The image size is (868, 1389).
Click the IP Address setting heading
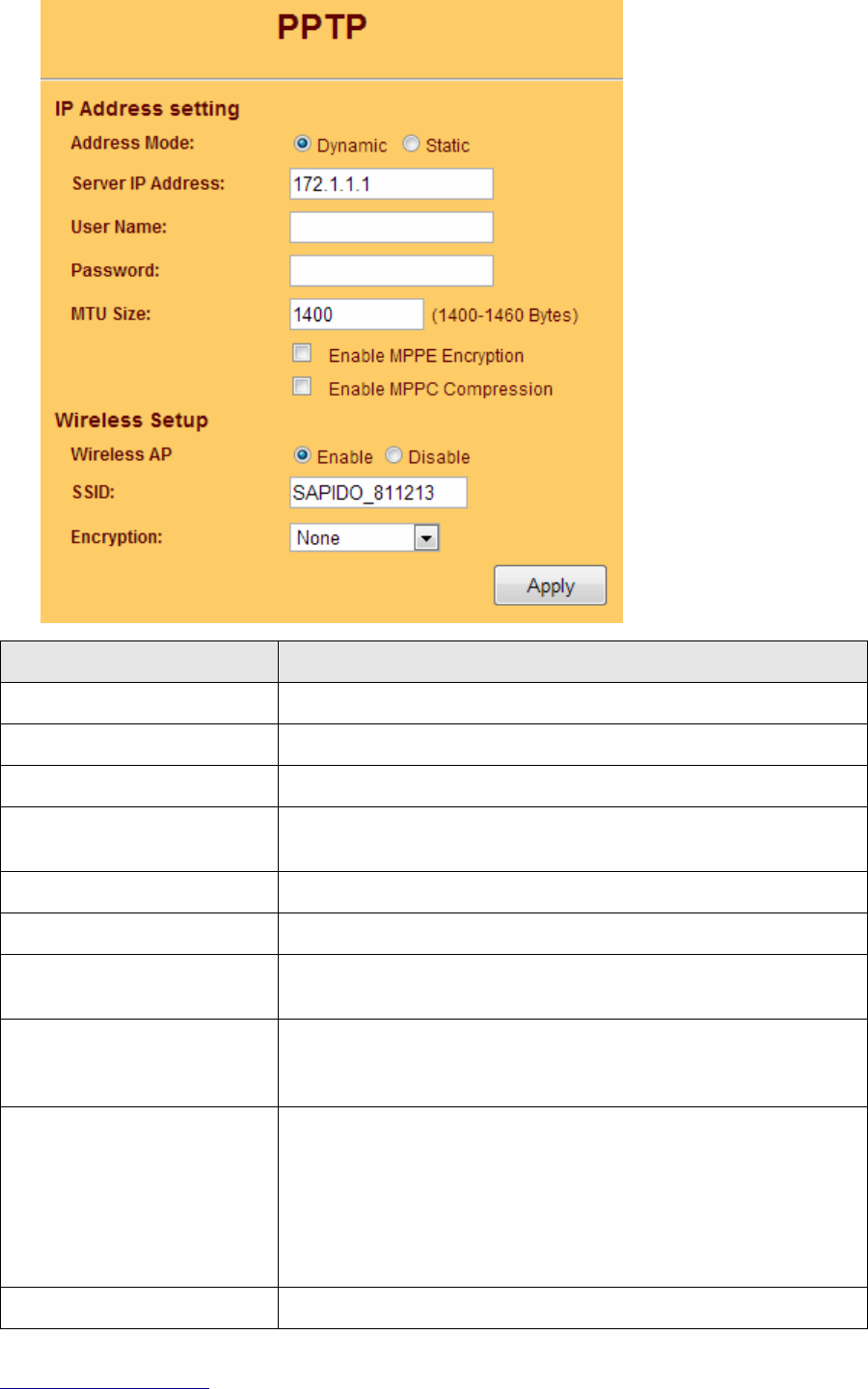coord(148,108)
